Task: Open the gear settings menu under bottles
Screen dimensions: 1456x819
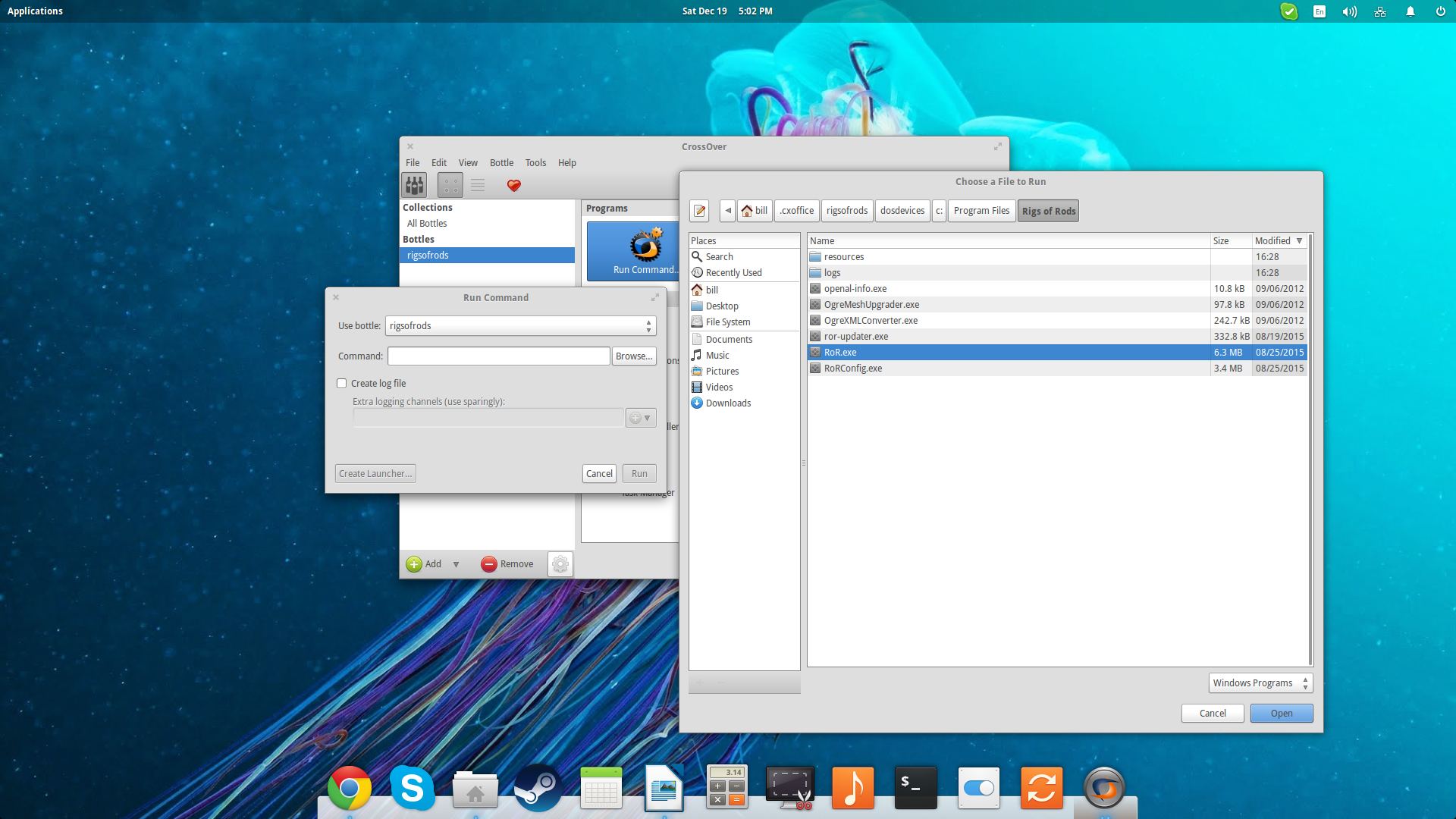Action: point(560,564)
